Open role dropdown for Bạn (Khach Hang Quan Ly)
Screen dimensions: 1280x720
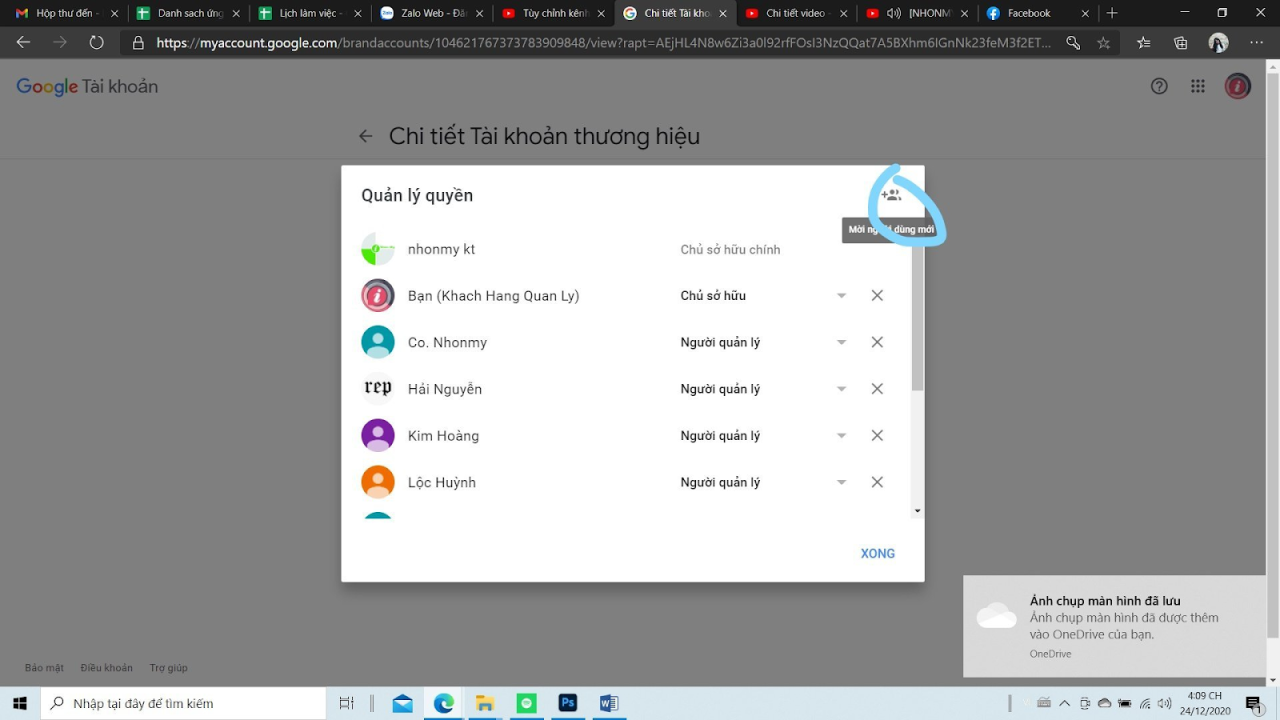coord(841,296)
